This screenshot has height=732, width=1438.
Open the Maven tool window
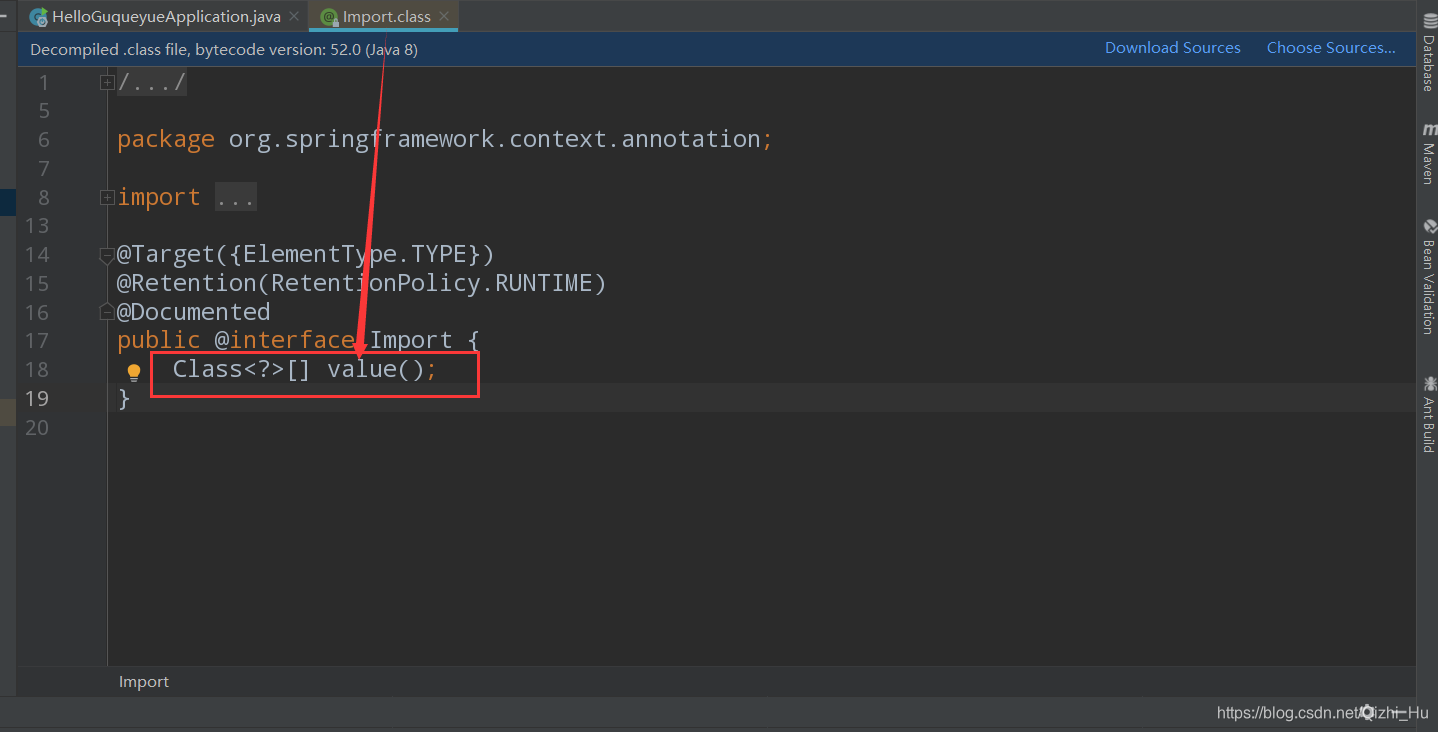(1428, 154)
